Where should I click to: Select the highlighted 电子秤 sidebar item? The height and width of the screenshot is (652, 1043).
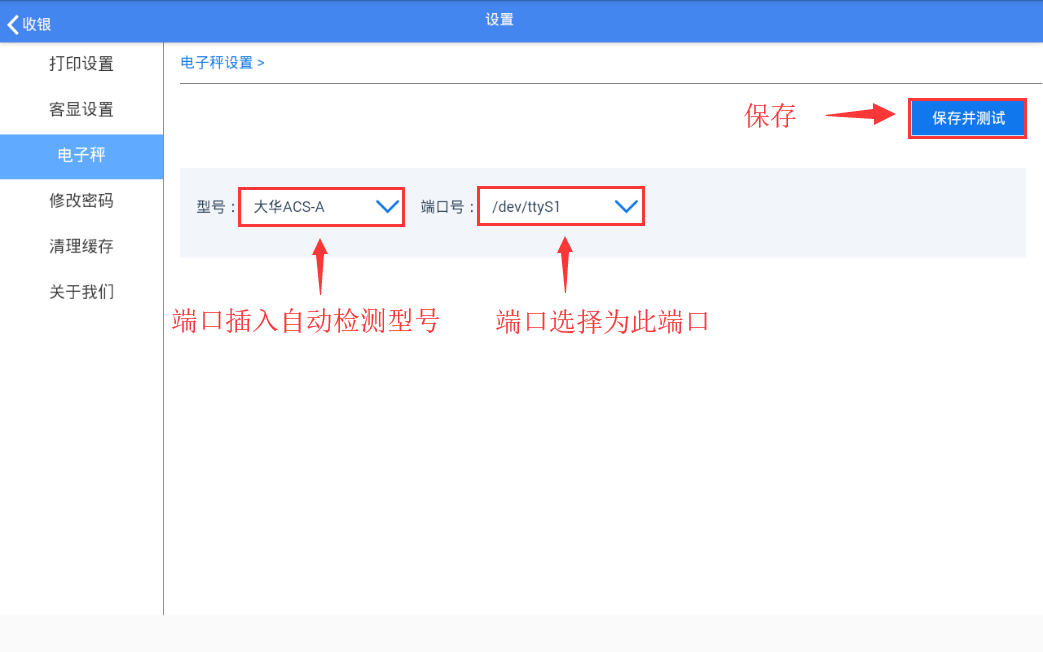pyautogui.click(x=81, y=155)
